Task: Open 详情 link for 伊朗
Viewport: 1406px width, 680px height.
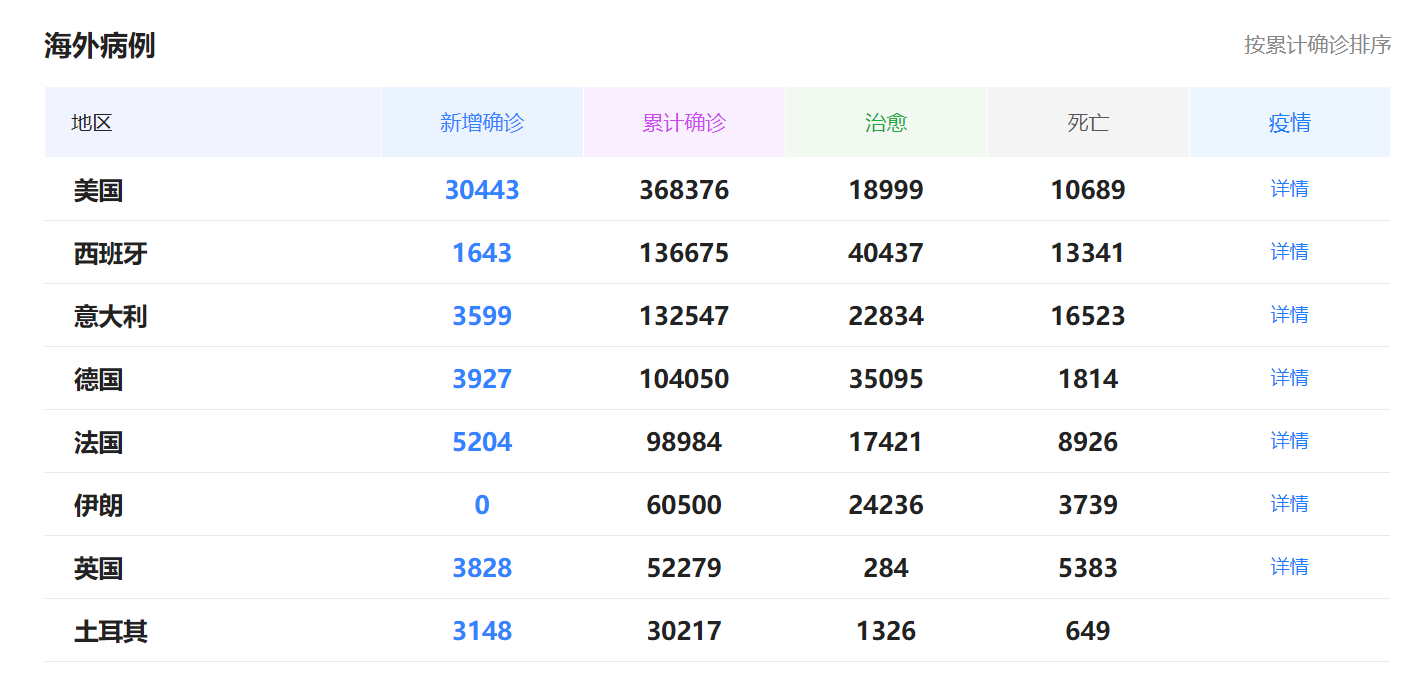Action: (x=1289, y=504)
